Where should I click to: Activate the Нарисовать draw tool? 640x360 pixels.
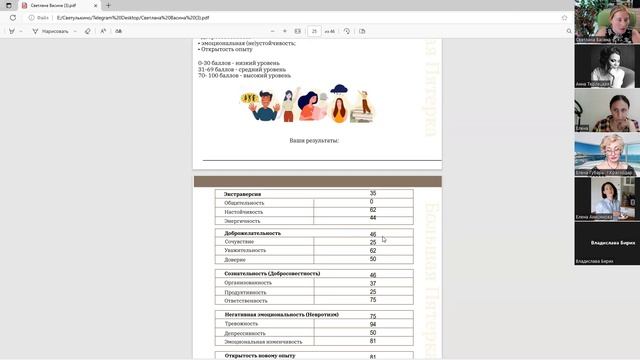(51, 31)
